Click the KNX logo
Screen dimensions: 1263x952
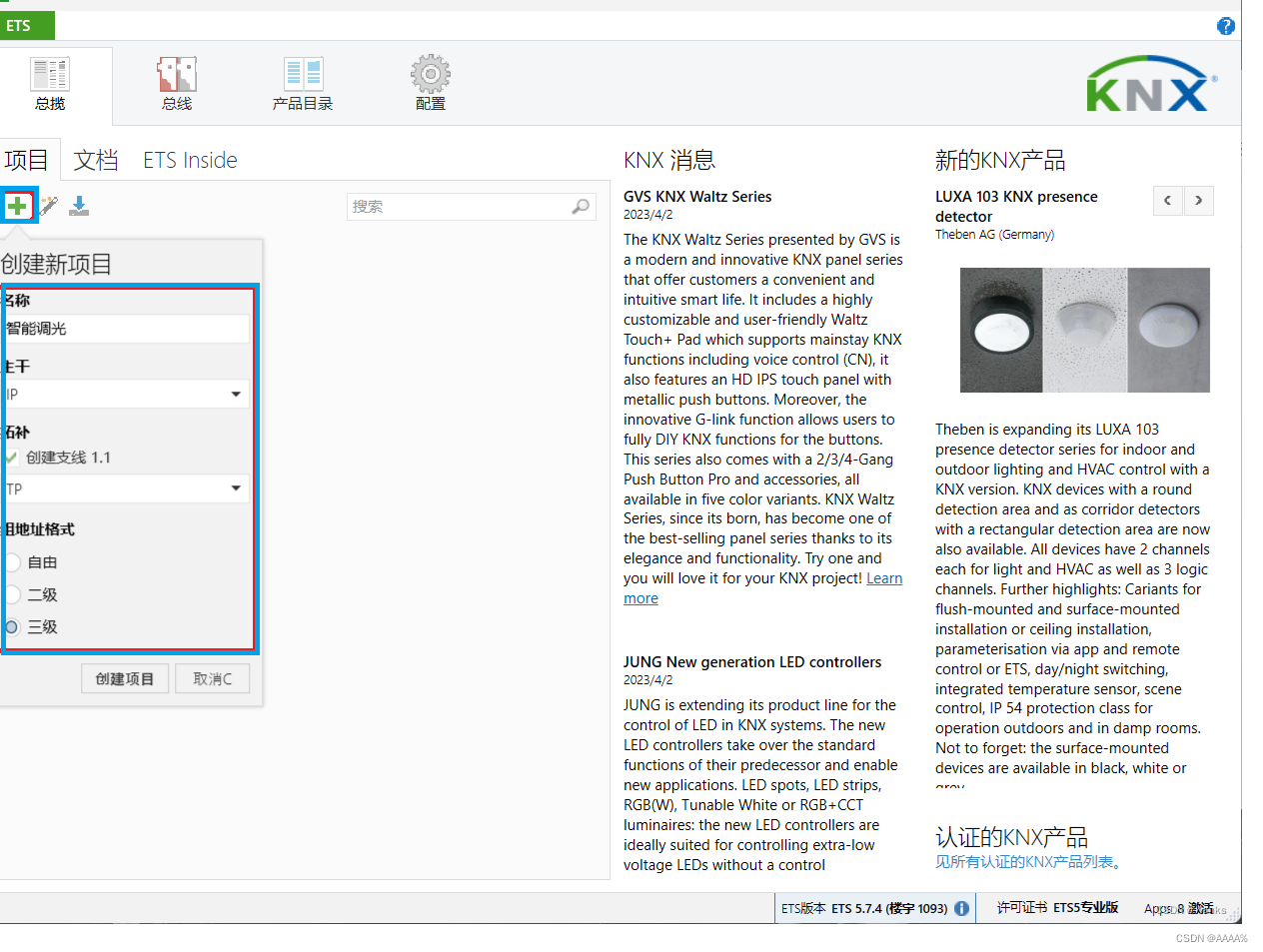[1151, 84]
